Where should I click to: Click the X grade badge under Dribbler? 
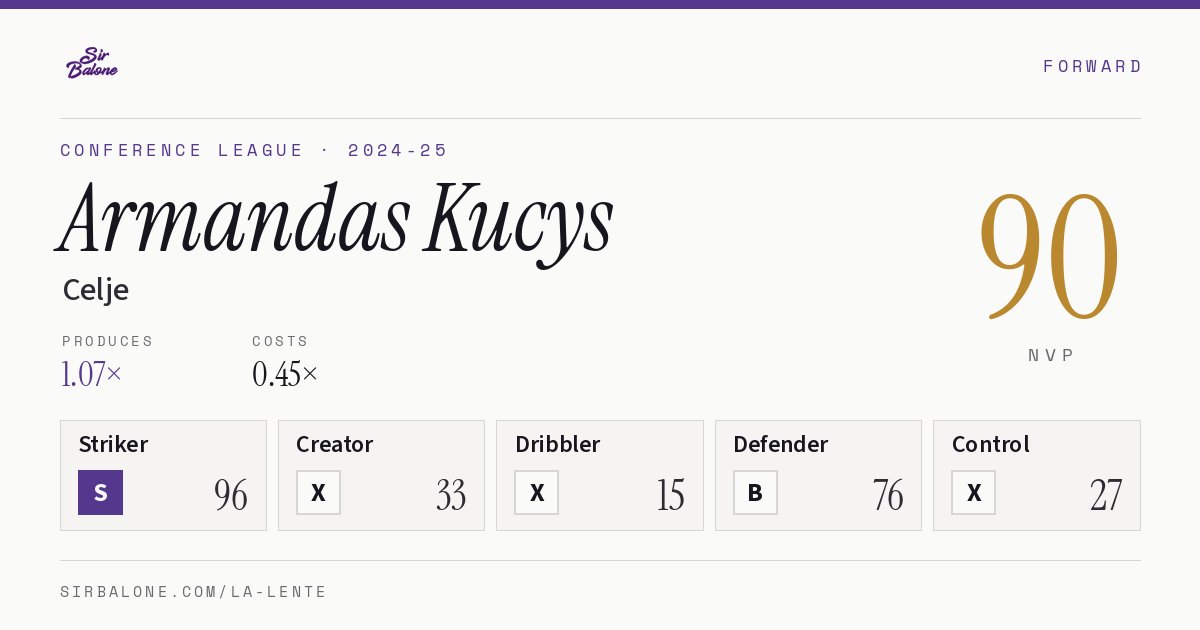click(x=537, y=492)
